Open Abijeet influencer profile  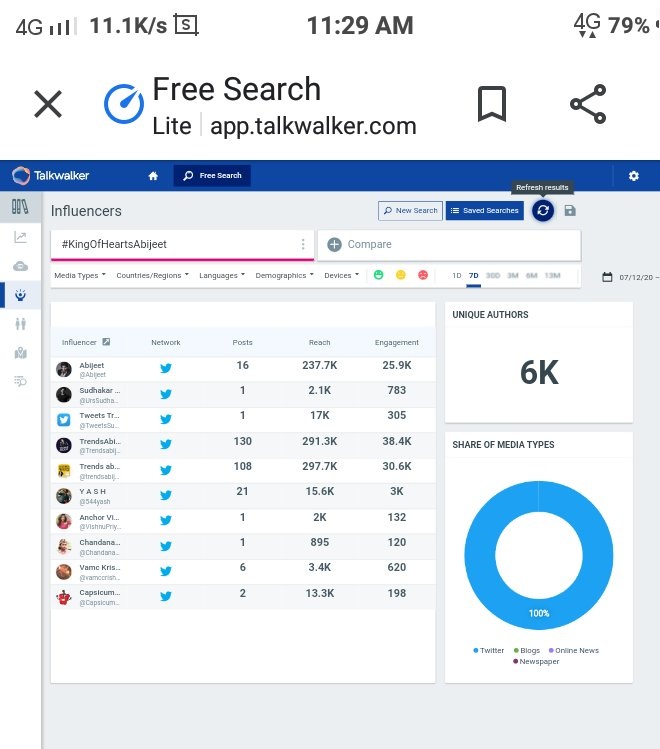pyautogui.click(x=92, y=369)
